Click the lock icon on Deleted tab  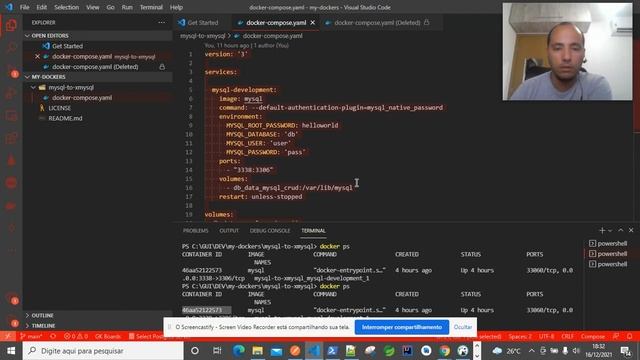pyautogui.click(x=427, y=22)
